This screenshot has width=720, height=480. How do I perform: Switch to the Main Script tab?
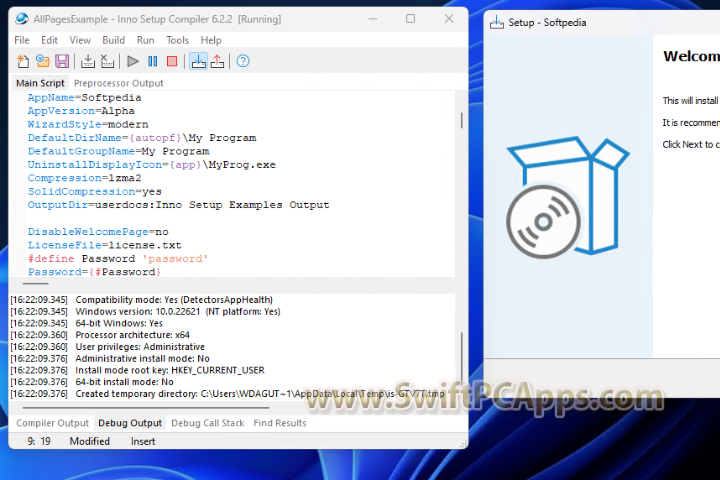(40, 83)
